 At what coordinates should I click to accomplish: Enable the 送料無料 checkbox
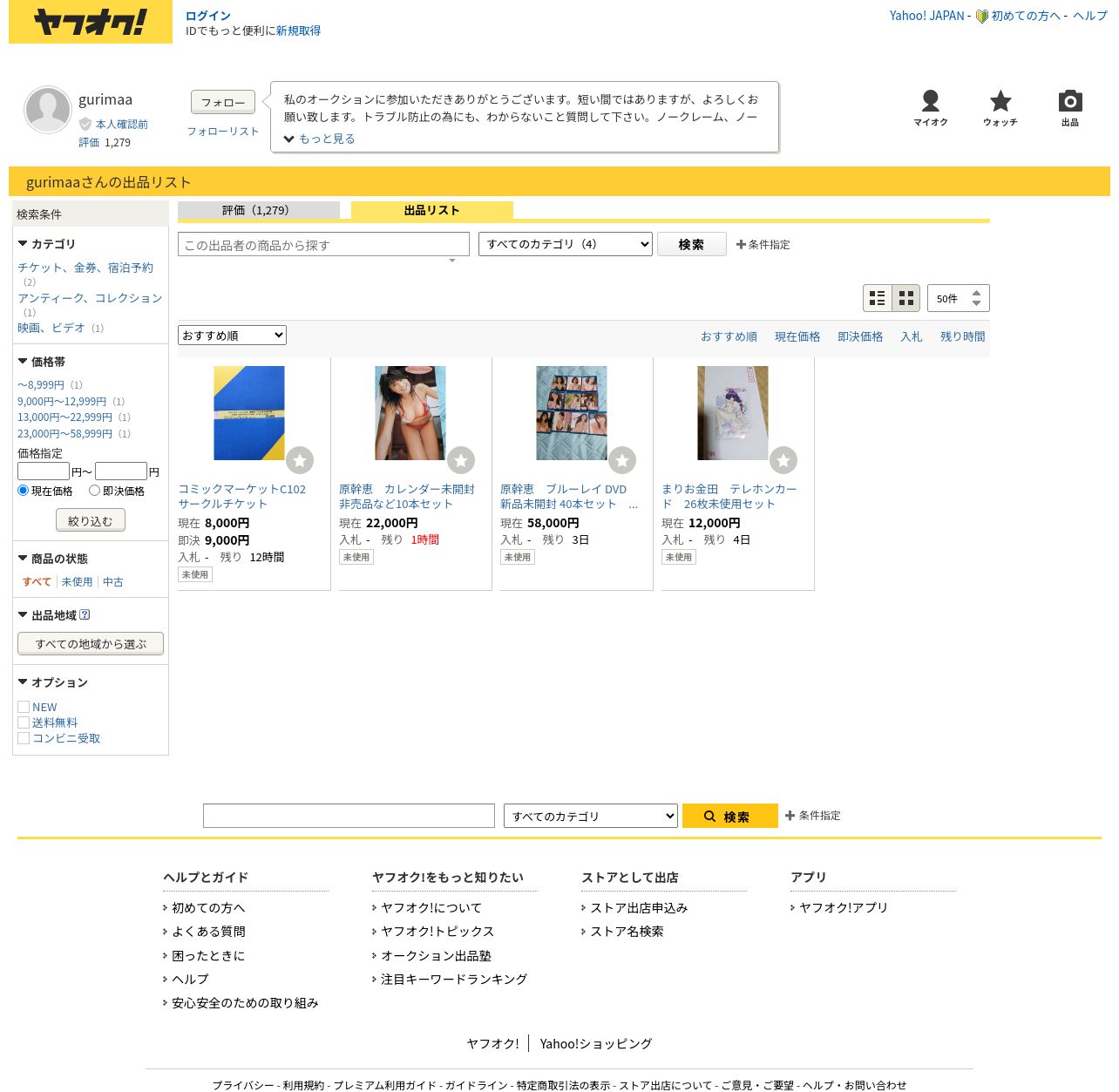pyautogui.click(x=24, y=722)
